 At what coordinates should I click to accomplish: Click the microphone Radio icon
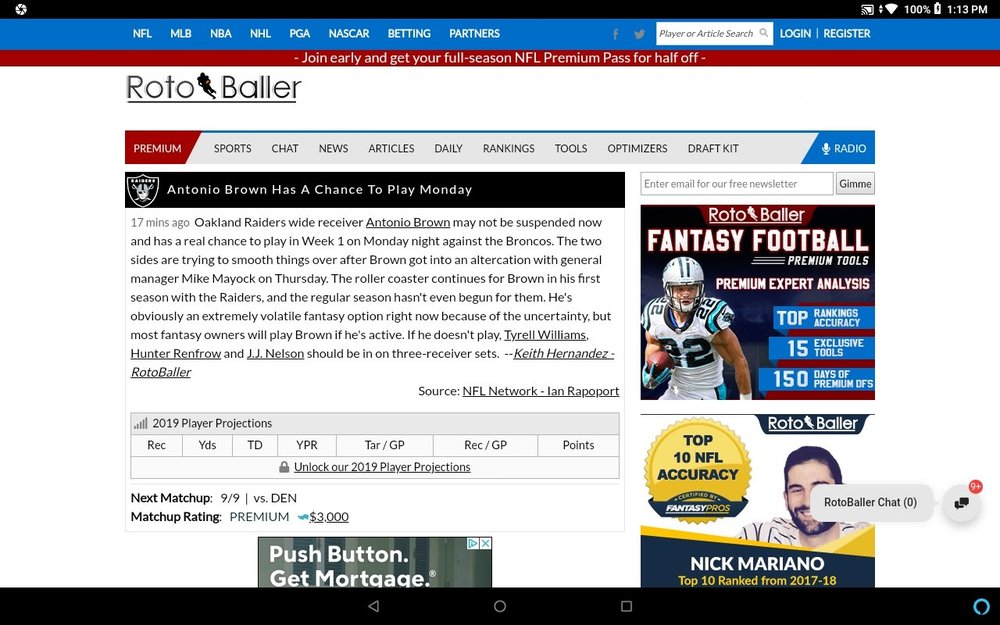point(826,149)
